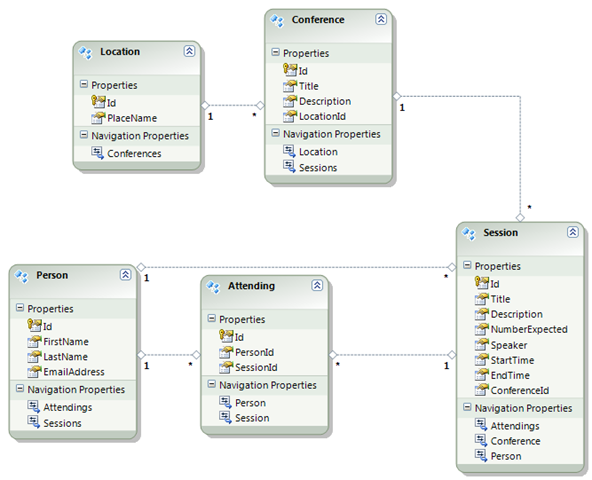Viewport: 592px width, 480px height.
Task: Select the property icon beside ConferenceId
Action: tap(482, 390)
